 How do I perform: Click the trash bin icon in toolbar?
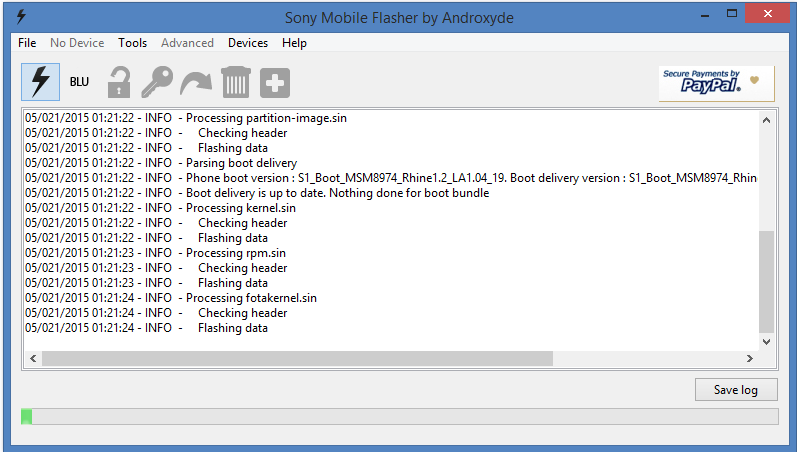235,82
